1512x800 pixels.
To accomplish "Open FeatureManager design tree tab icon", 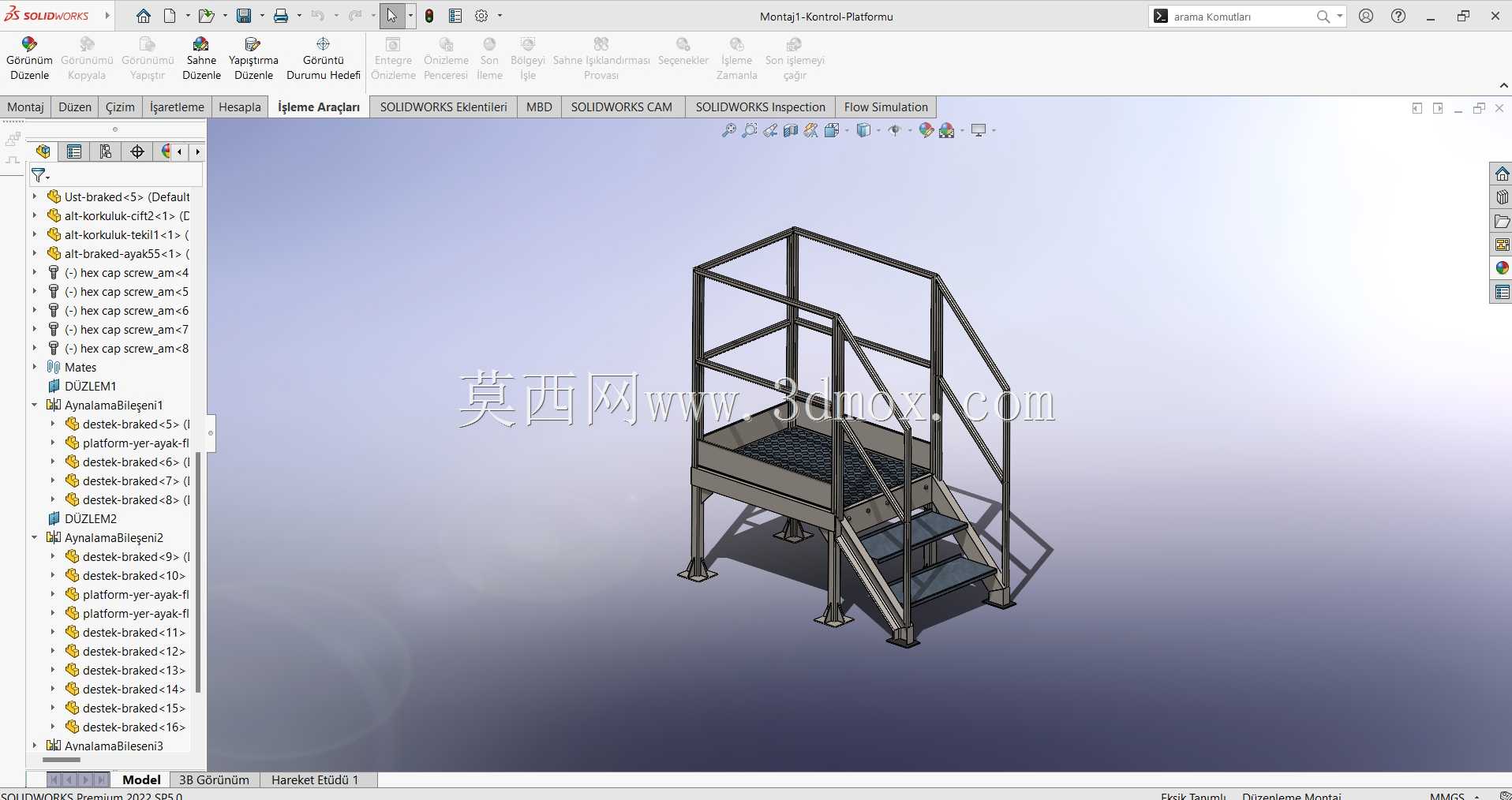I will (x=43, y=151).
